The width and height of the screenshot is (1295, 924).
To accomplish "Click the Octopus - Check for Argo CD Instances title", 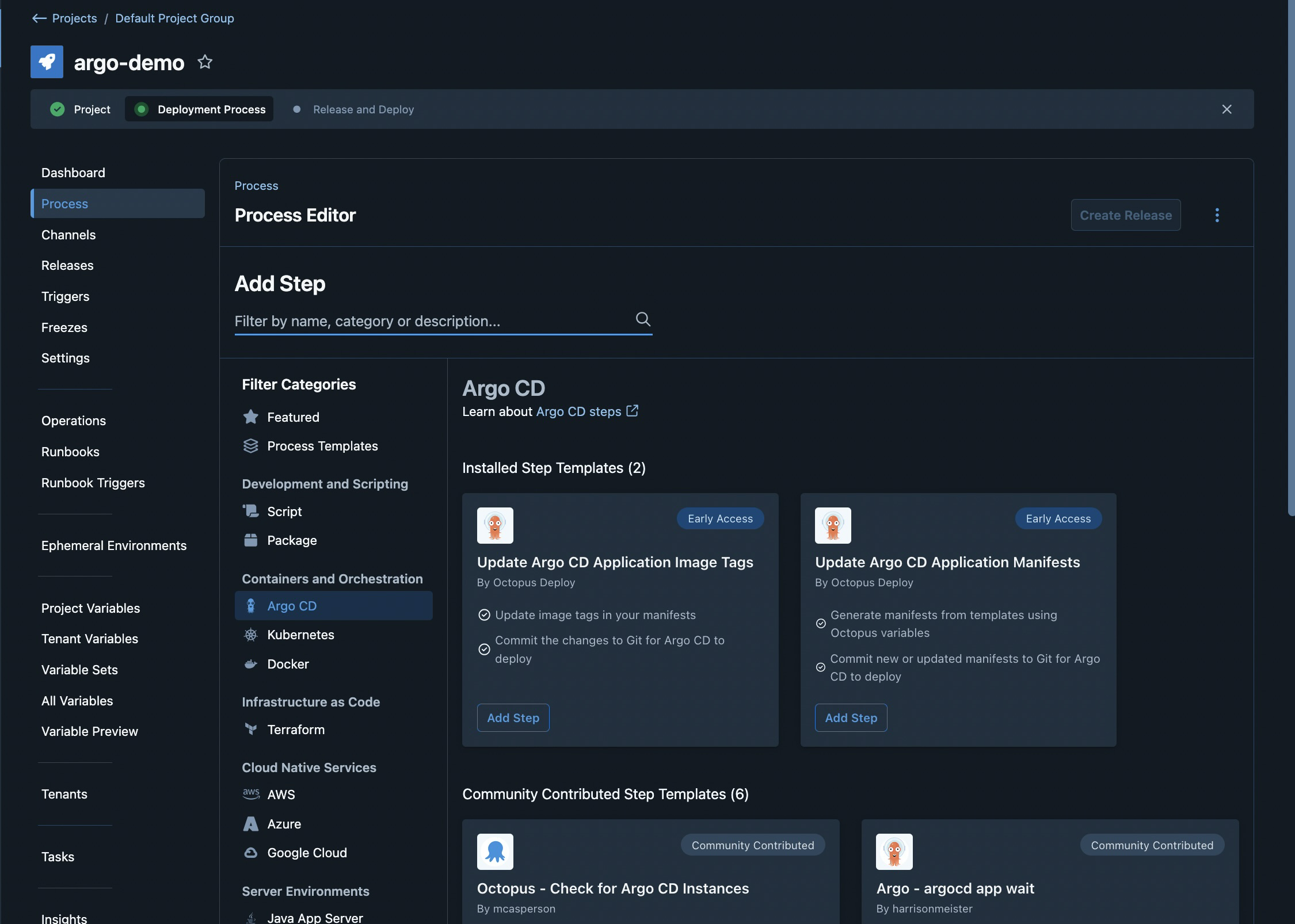I will [x=613, y=889].
